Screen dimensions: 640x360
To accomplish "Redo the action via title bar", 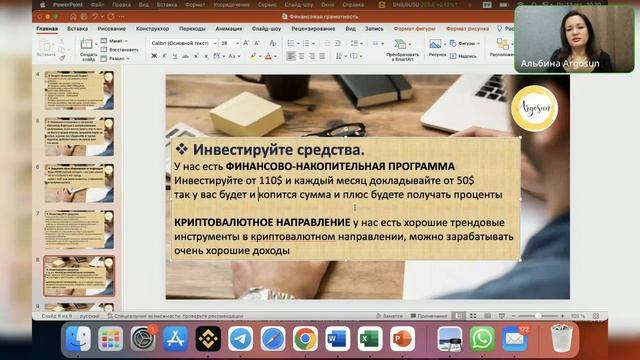I will tap(111, 17).
